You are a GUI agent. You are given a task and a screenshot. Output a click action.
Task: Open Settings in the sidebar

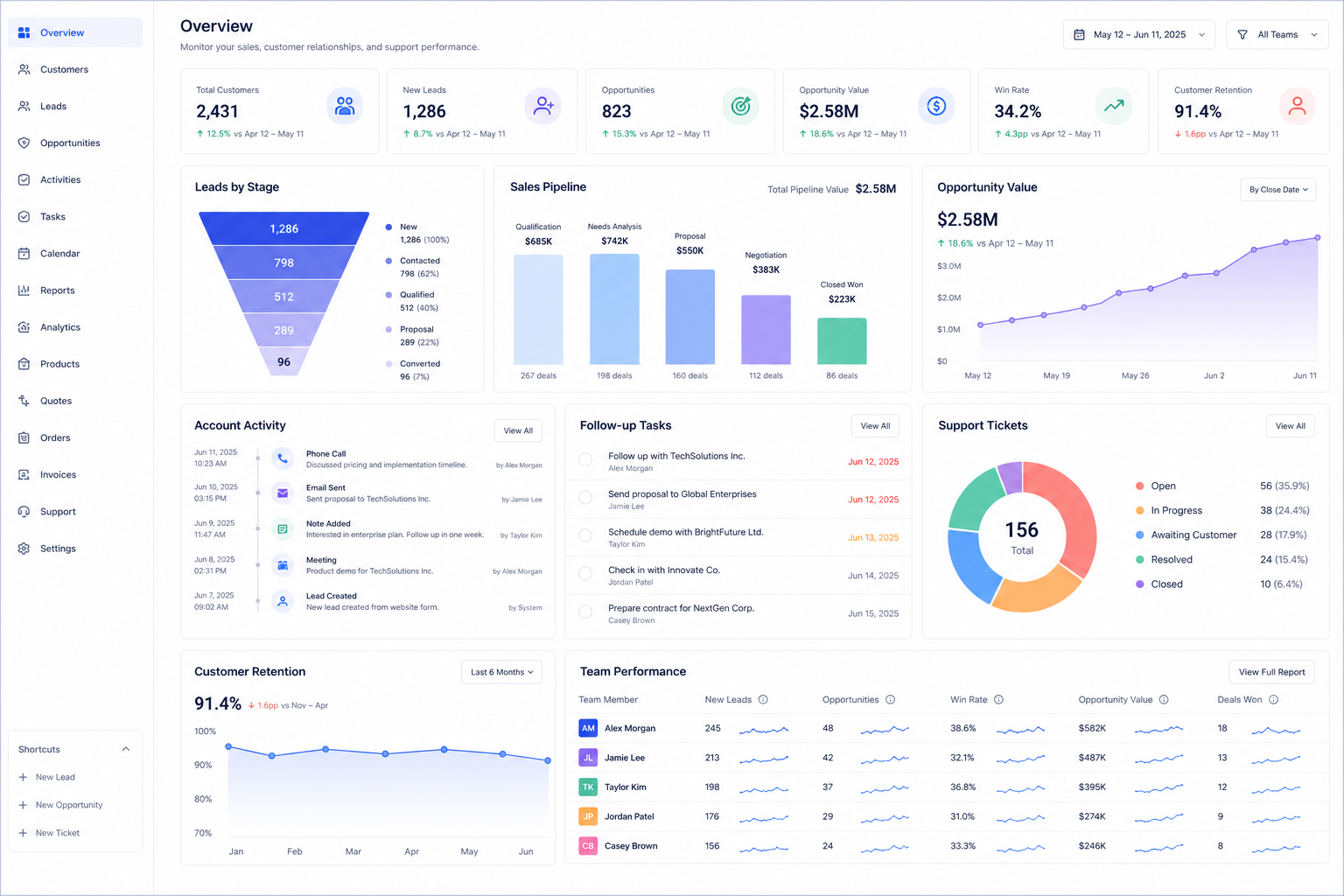75,549
